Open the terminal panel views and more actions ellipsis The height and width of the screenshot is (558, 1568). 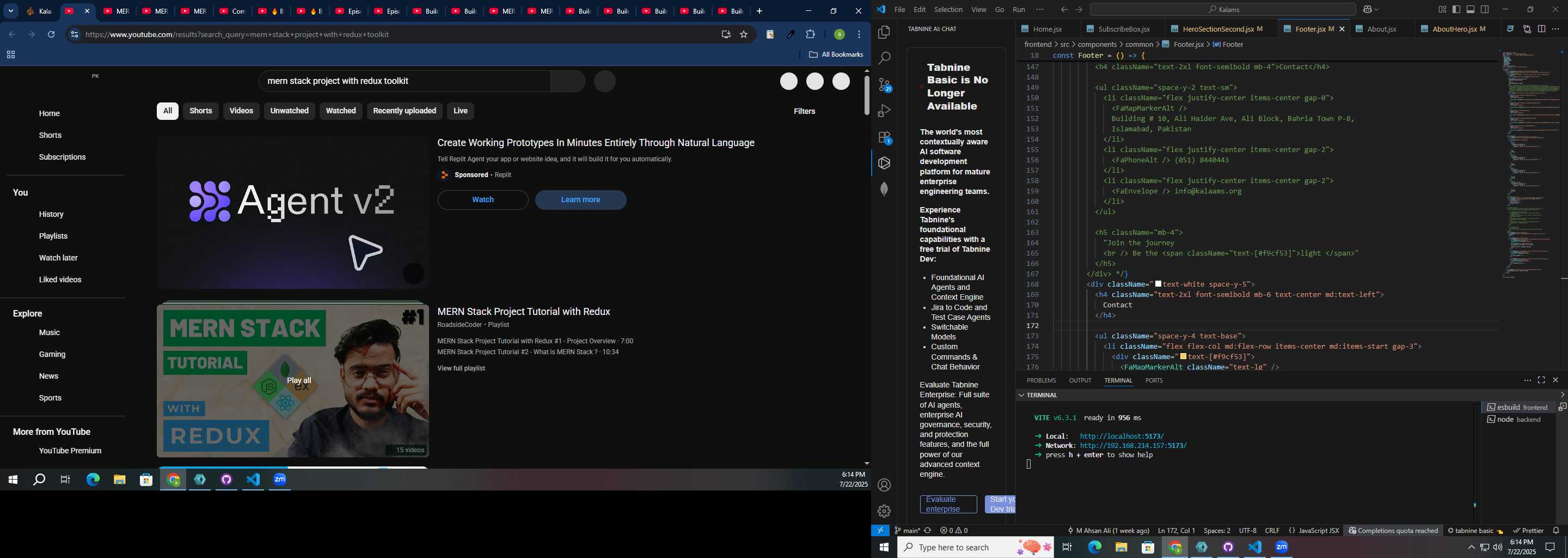[1527, 380]
